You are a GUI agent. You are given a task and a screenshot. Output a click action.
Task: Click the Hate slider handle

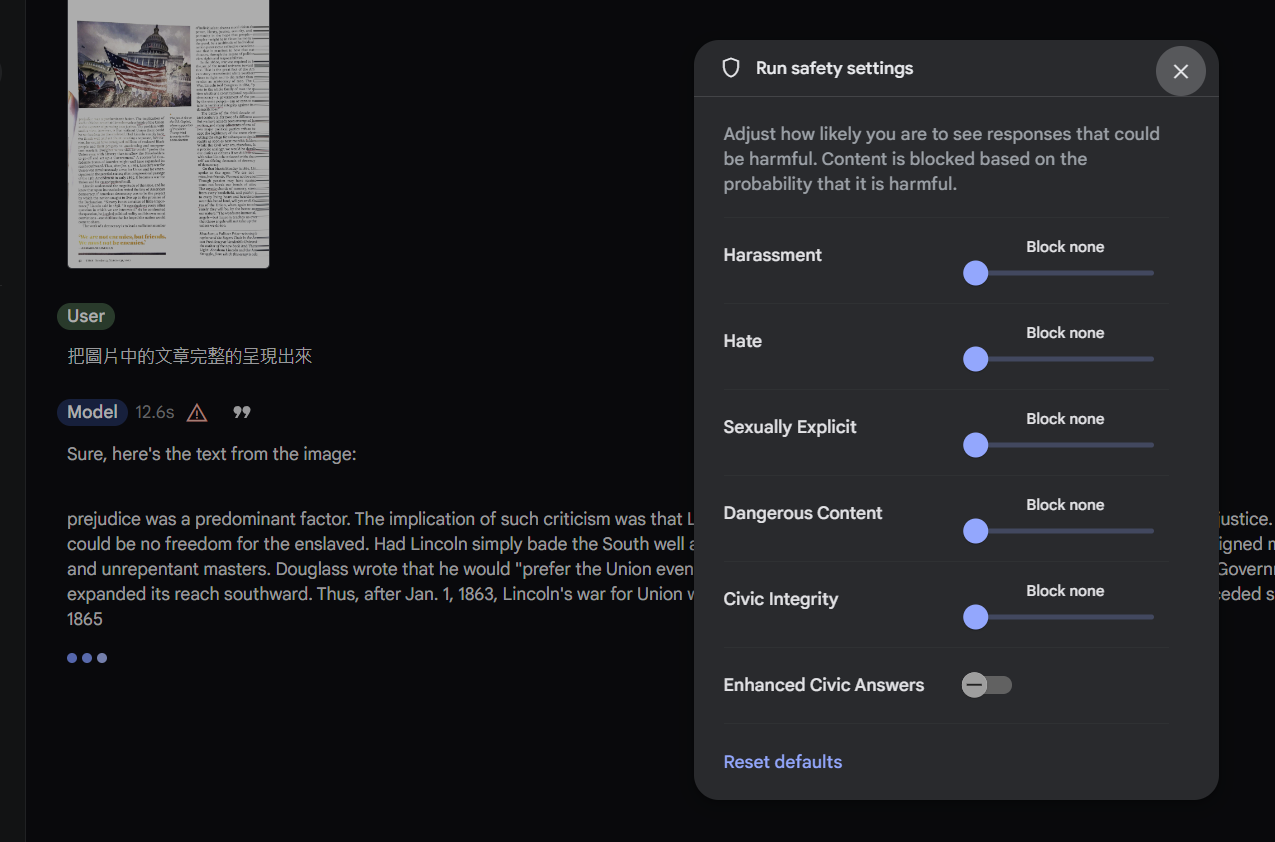coord(976,359)
